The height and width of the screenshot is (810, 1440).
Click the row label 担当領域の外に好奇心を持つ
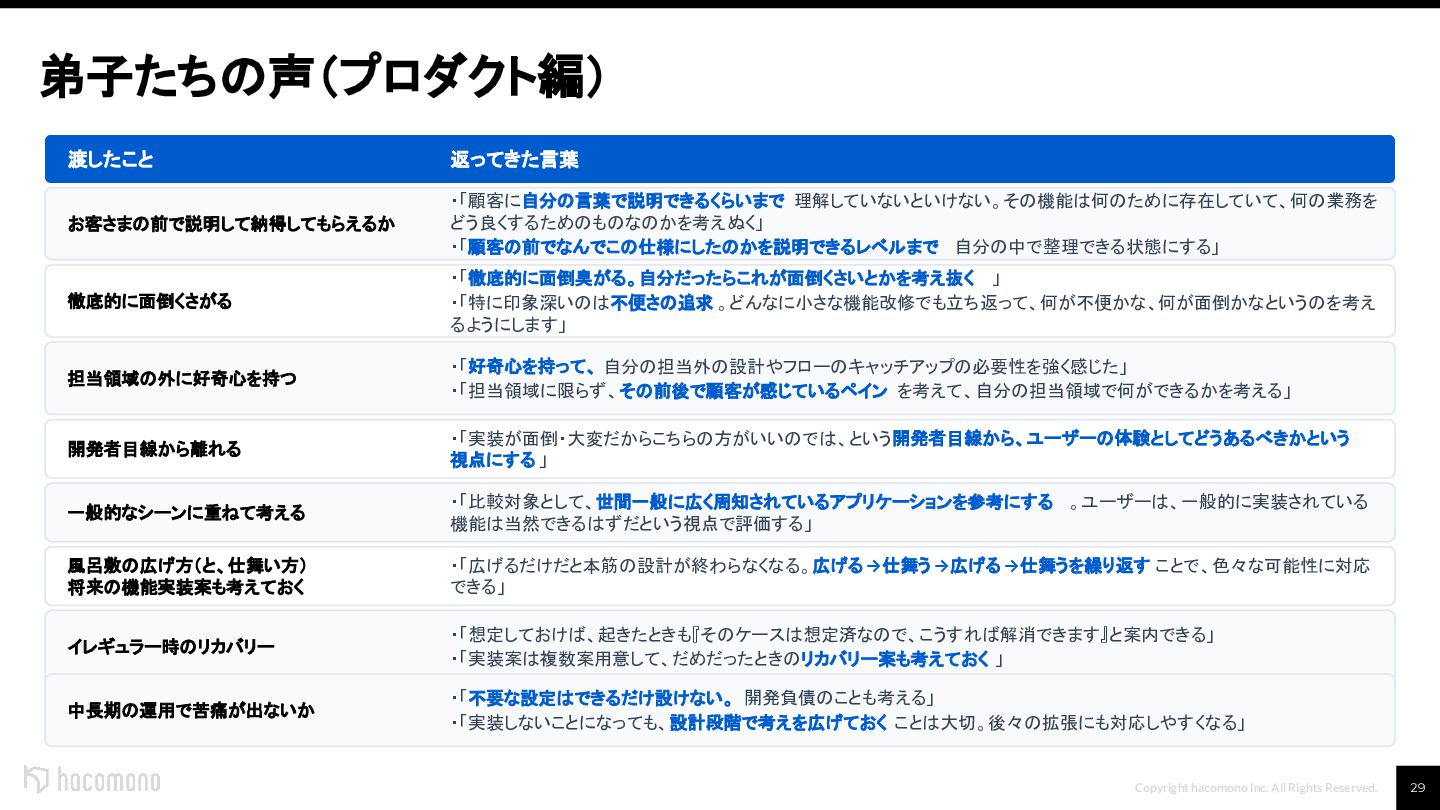pyautogui.click(x=182, y=379)
